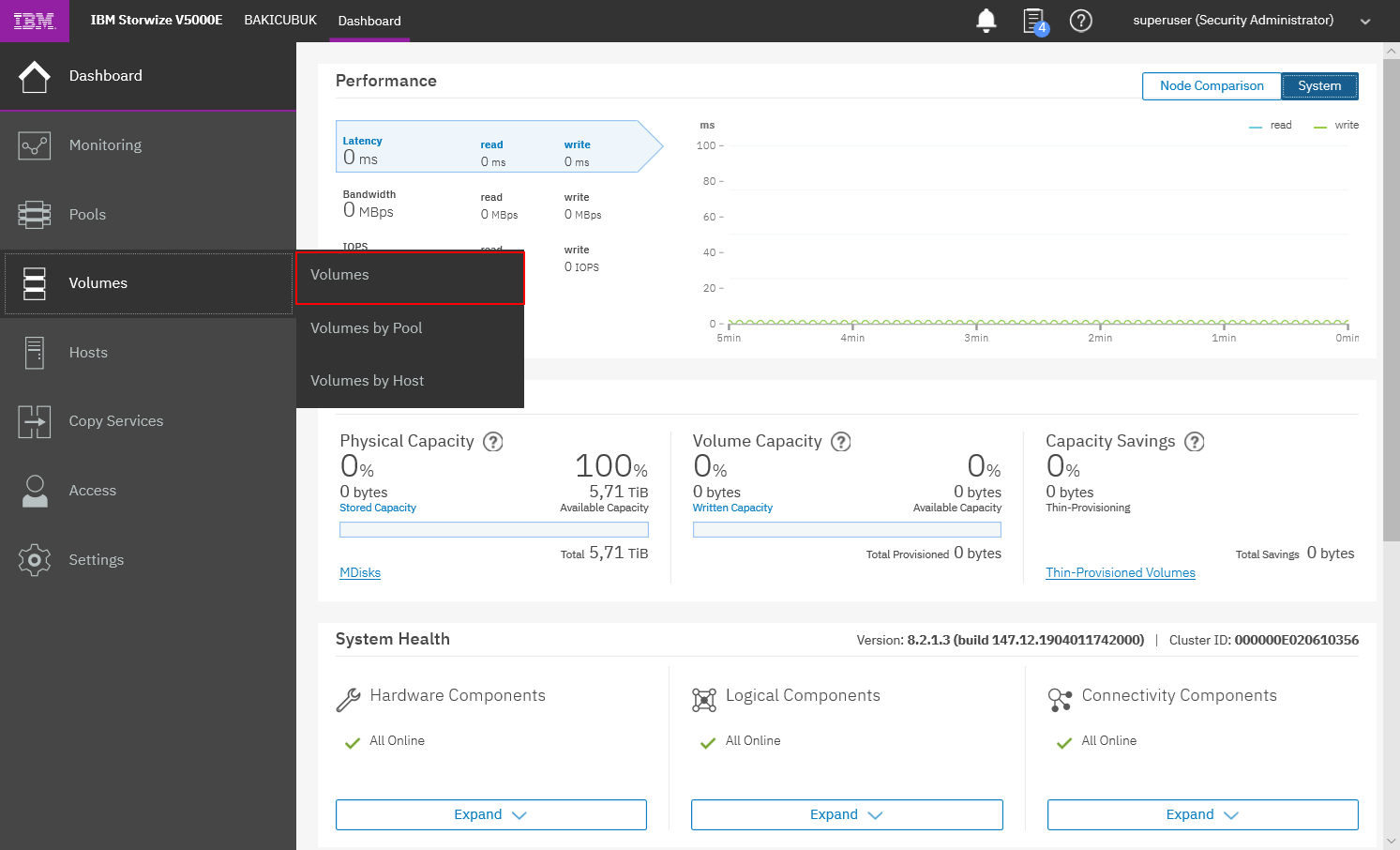Open Monitoring menu in sidebar
Image resolution: width=1400 pixels, height=850 pixels.
click(148, 145)
